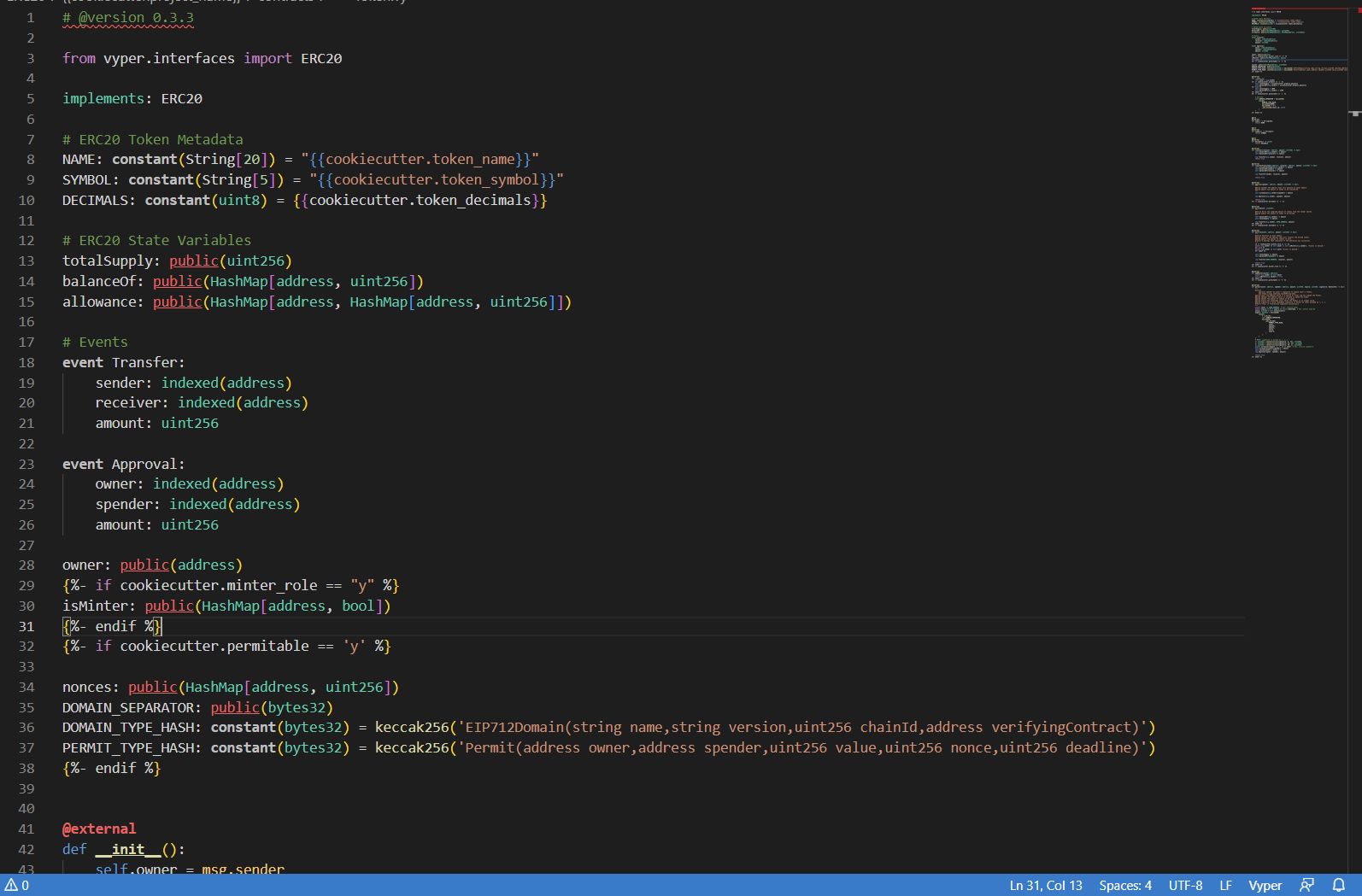Click 'nonces' variable on line 34
The height and width of the screenshot is (896, 1362).
[x=87, y=687]
